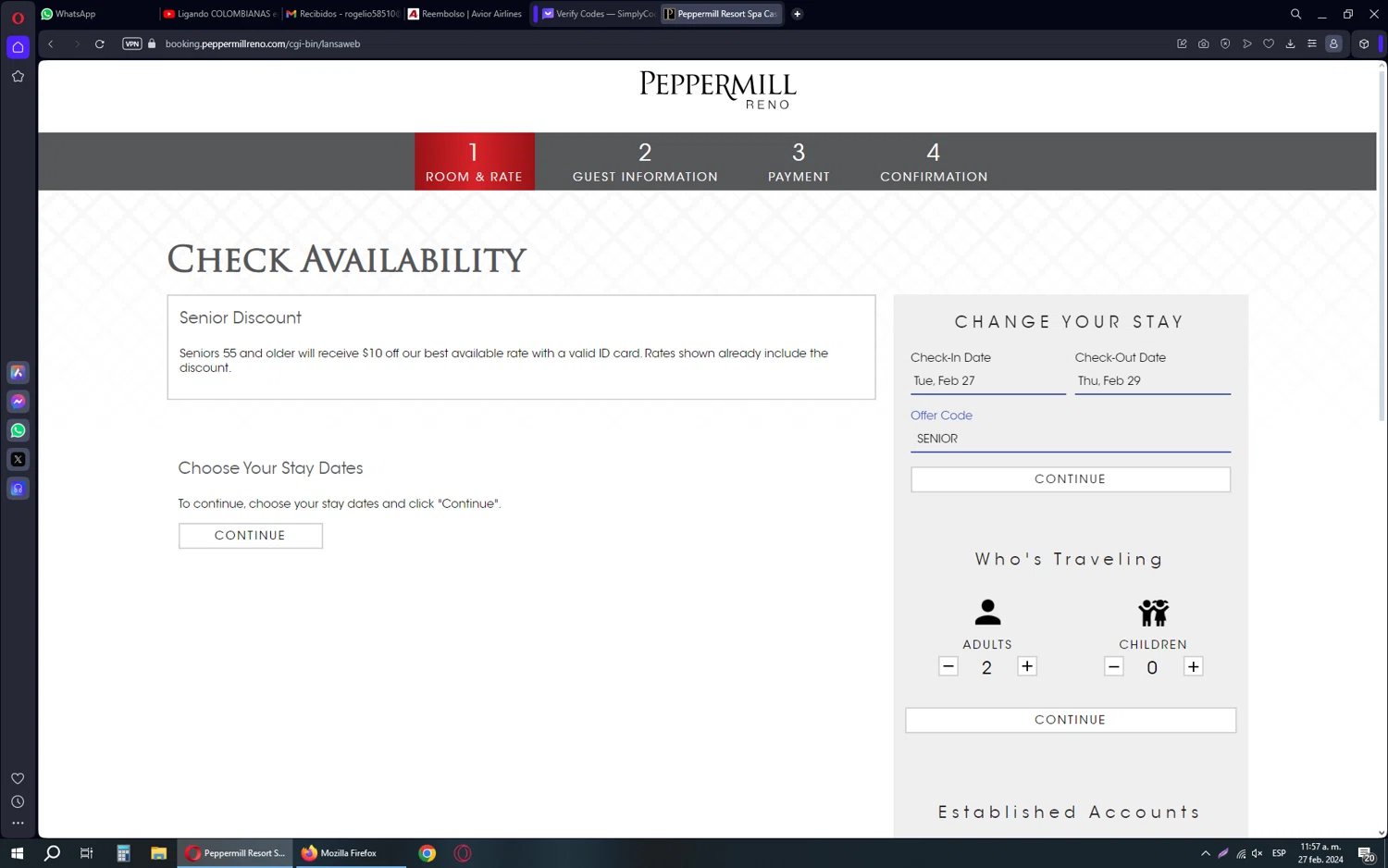The image size is (1388, 868).
Task: Open the Windows Start menu
Action: click(17, 853)
